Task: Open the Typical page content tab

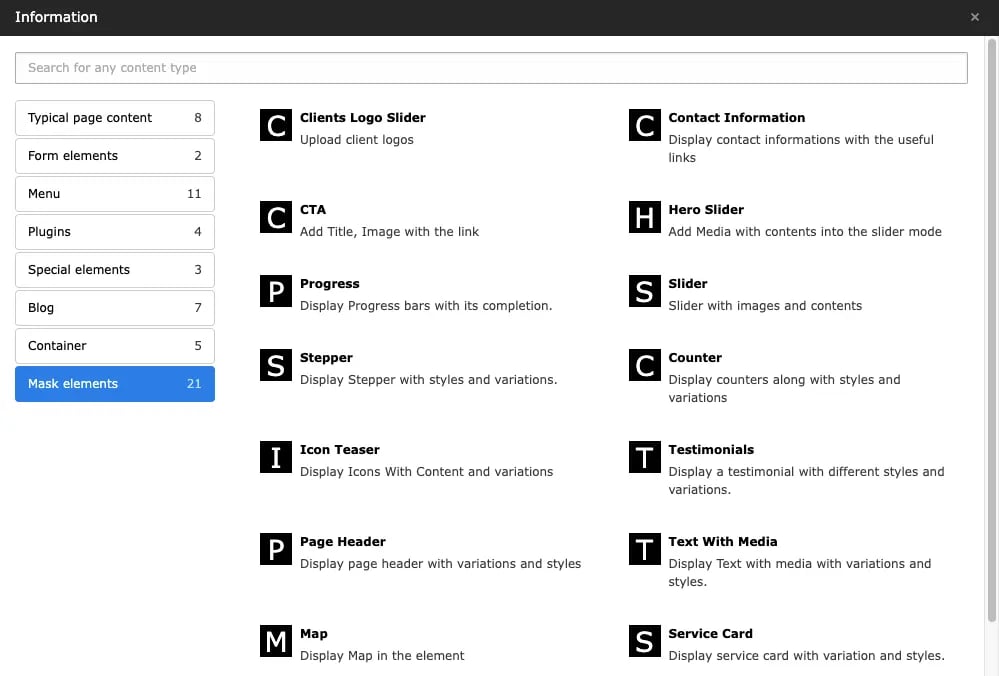Action: click(x=115, y=118)
